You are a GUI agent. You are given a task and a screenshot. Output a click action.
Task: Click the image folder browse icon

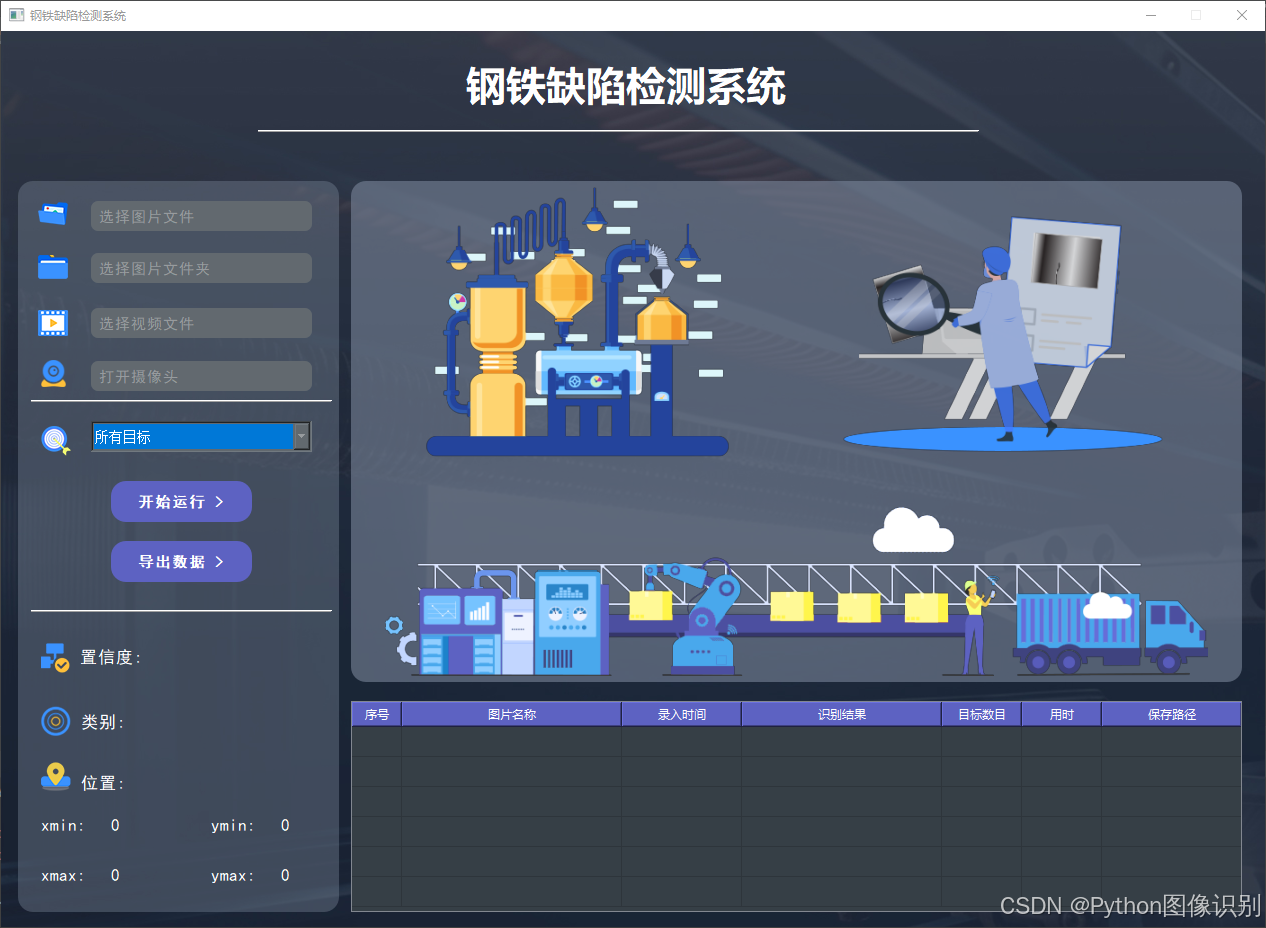point(52,267)
